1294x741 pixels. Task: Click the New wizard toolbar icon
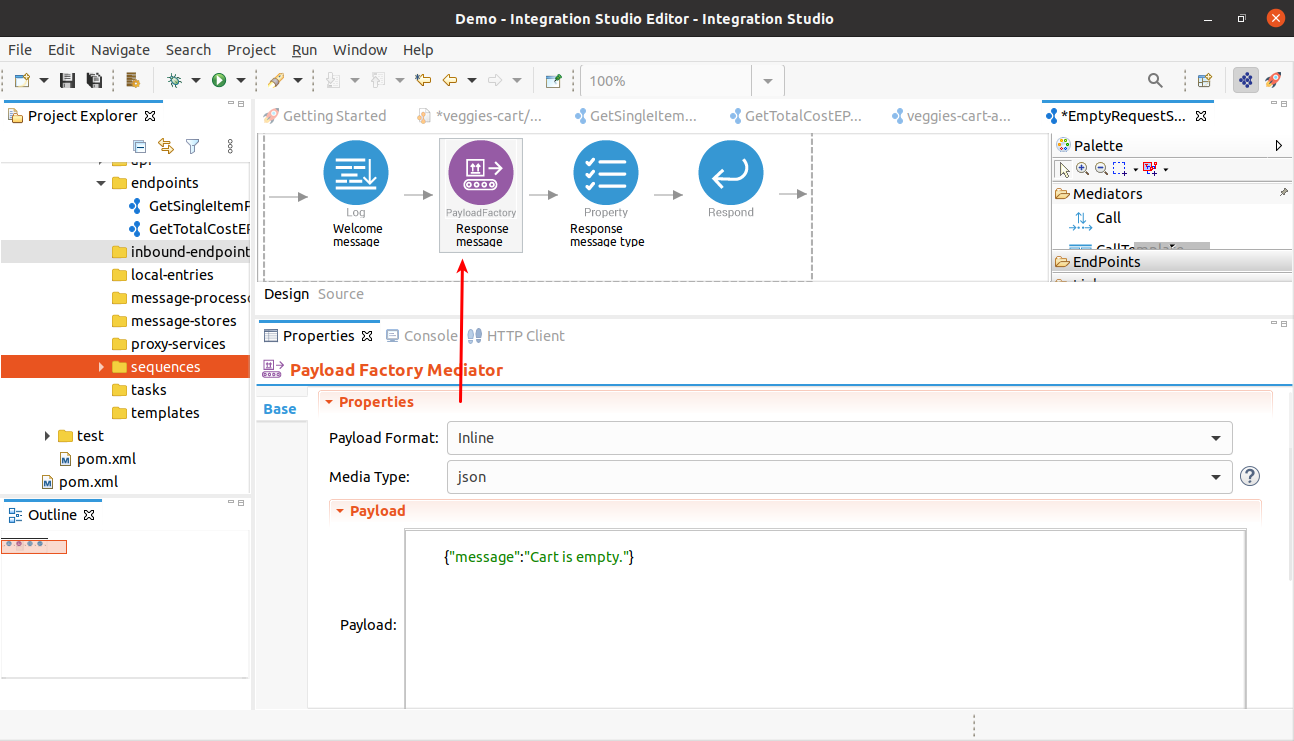click(22, 81)
